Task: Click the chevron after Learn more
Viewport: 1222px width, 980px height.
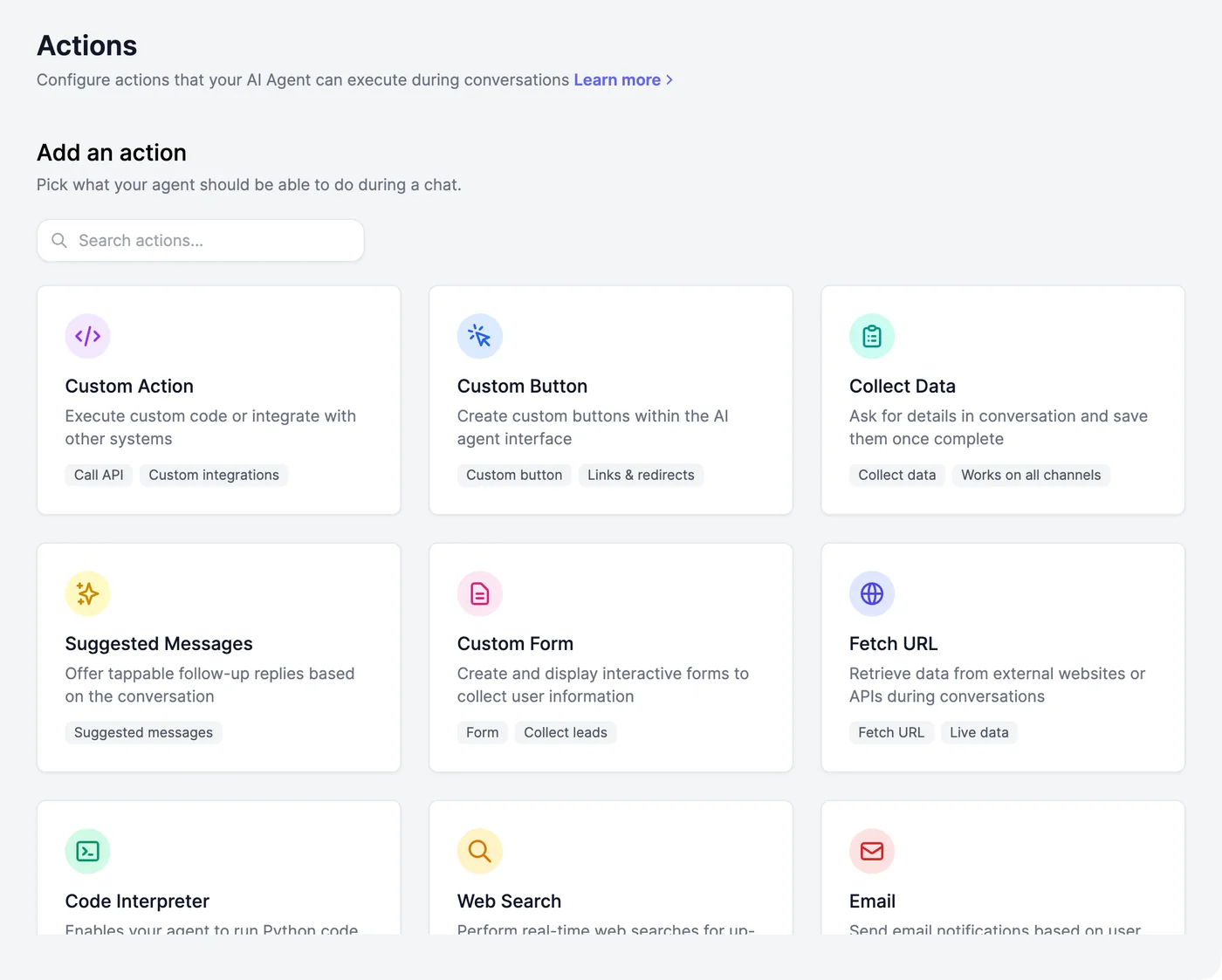Action: 669,79
